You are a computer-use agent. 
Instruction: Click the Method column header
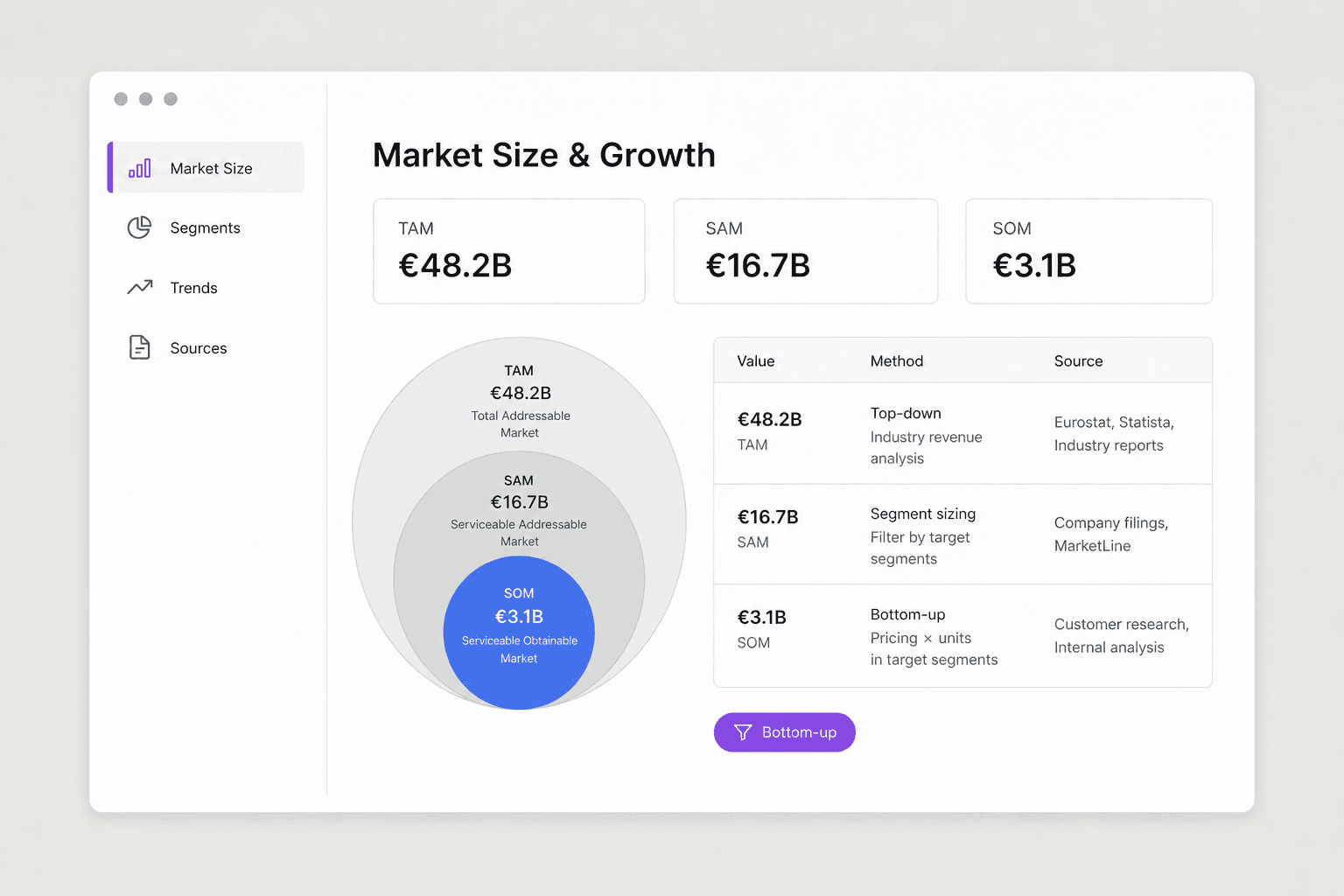pos(897,361)
